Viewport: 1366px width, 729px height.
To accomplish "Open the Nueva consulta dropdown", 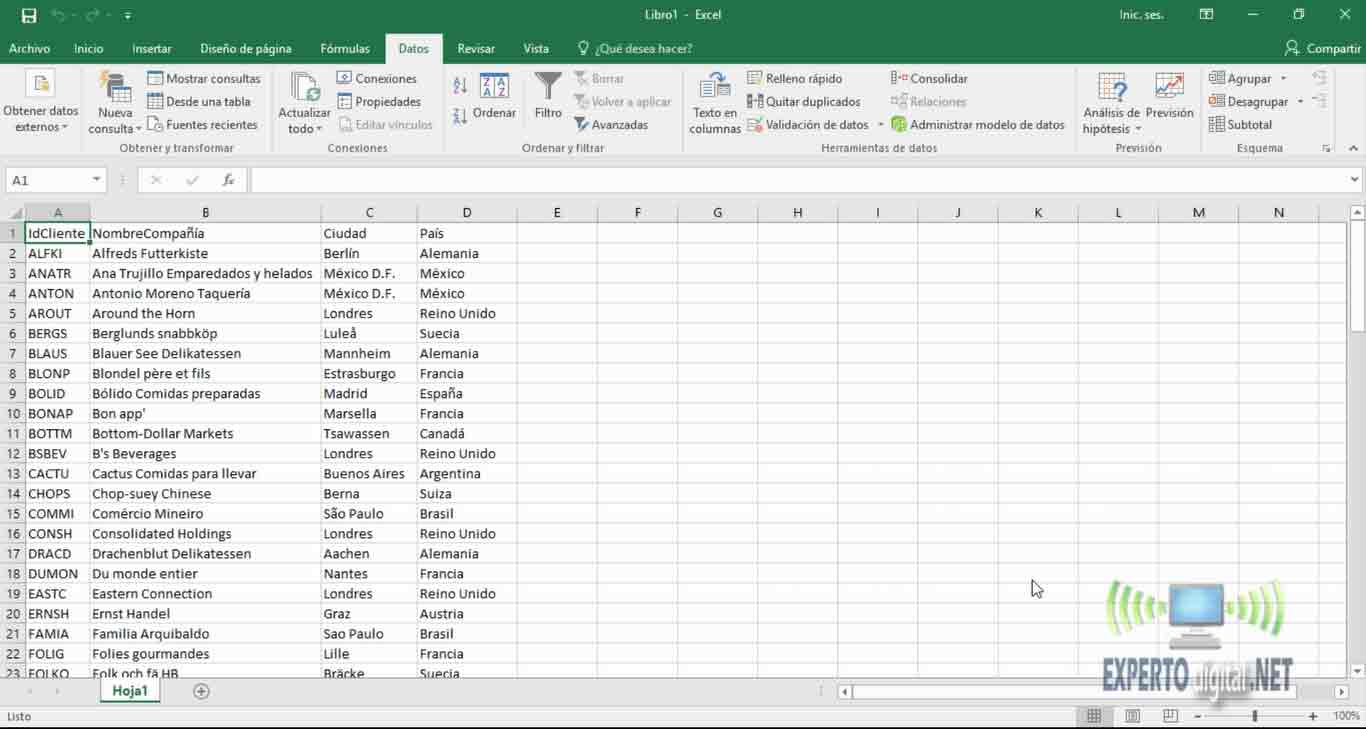I will pos(113,100).
